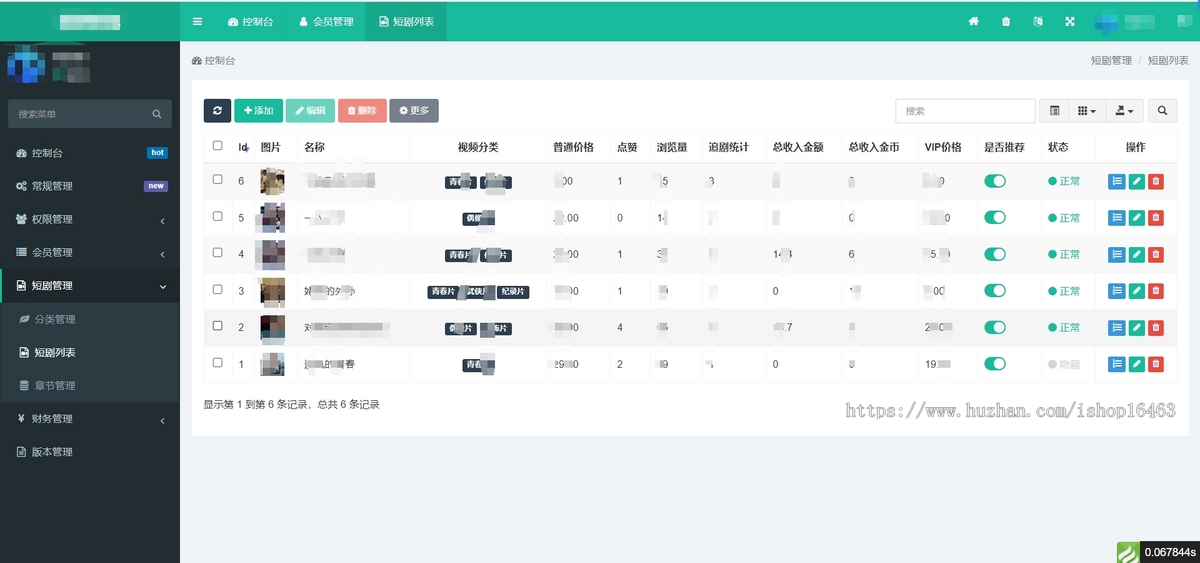Click the refresh table button
This screenshot has width=1200, height=563.
pyautogui.click(x=217, y=110)
